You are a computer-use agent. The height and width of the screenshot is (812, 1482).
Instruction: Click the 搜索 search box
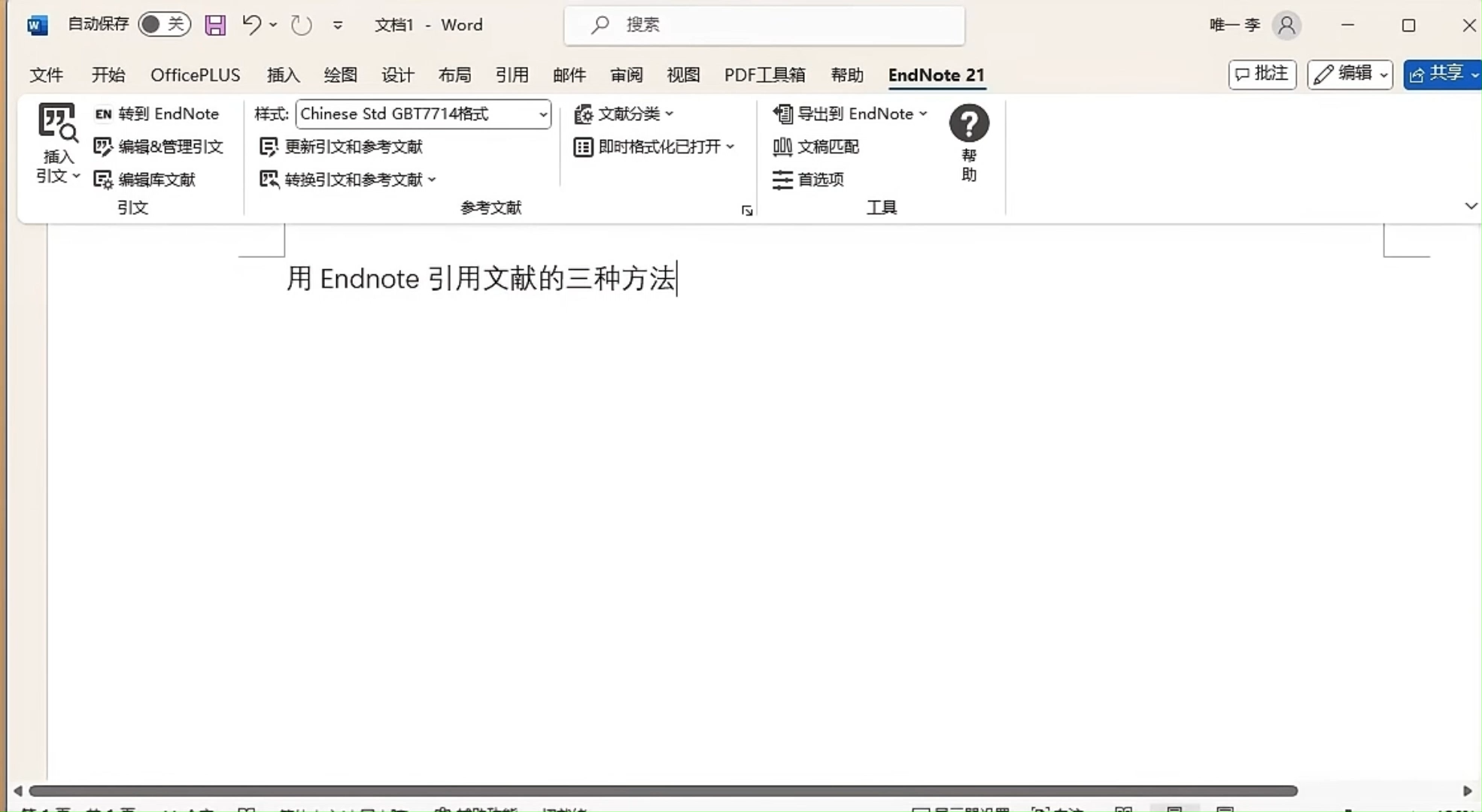click(764, 25)
